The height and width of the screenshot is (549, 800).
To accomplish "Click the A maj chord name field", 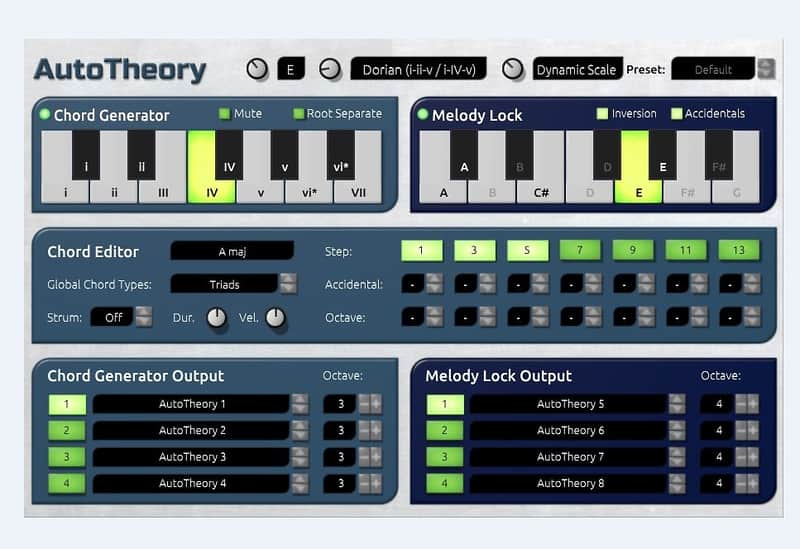I will tap(232, 251).
